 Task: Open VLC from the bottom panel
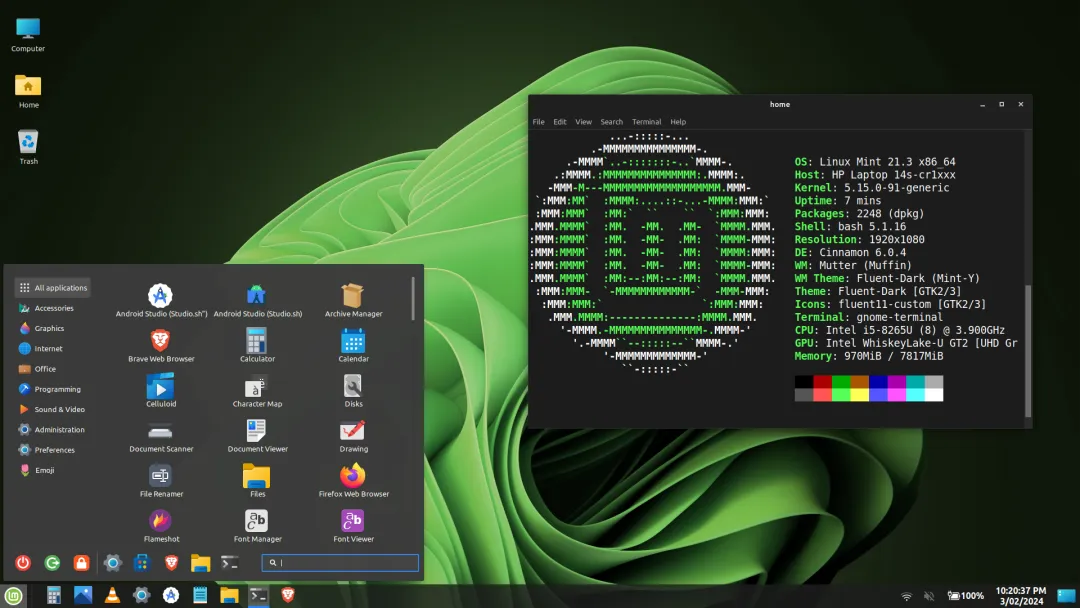[112, 595]
